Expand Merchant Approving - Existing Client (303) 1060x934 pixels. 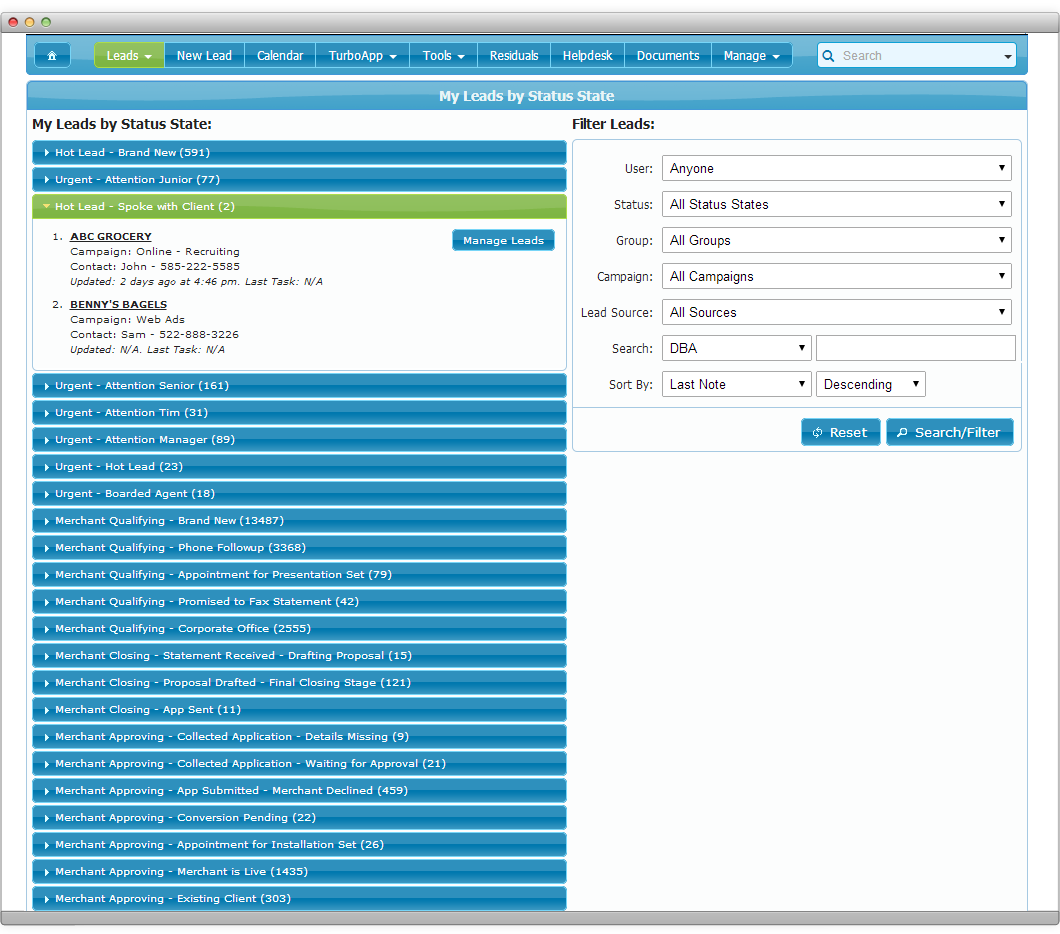pos(299,899)
